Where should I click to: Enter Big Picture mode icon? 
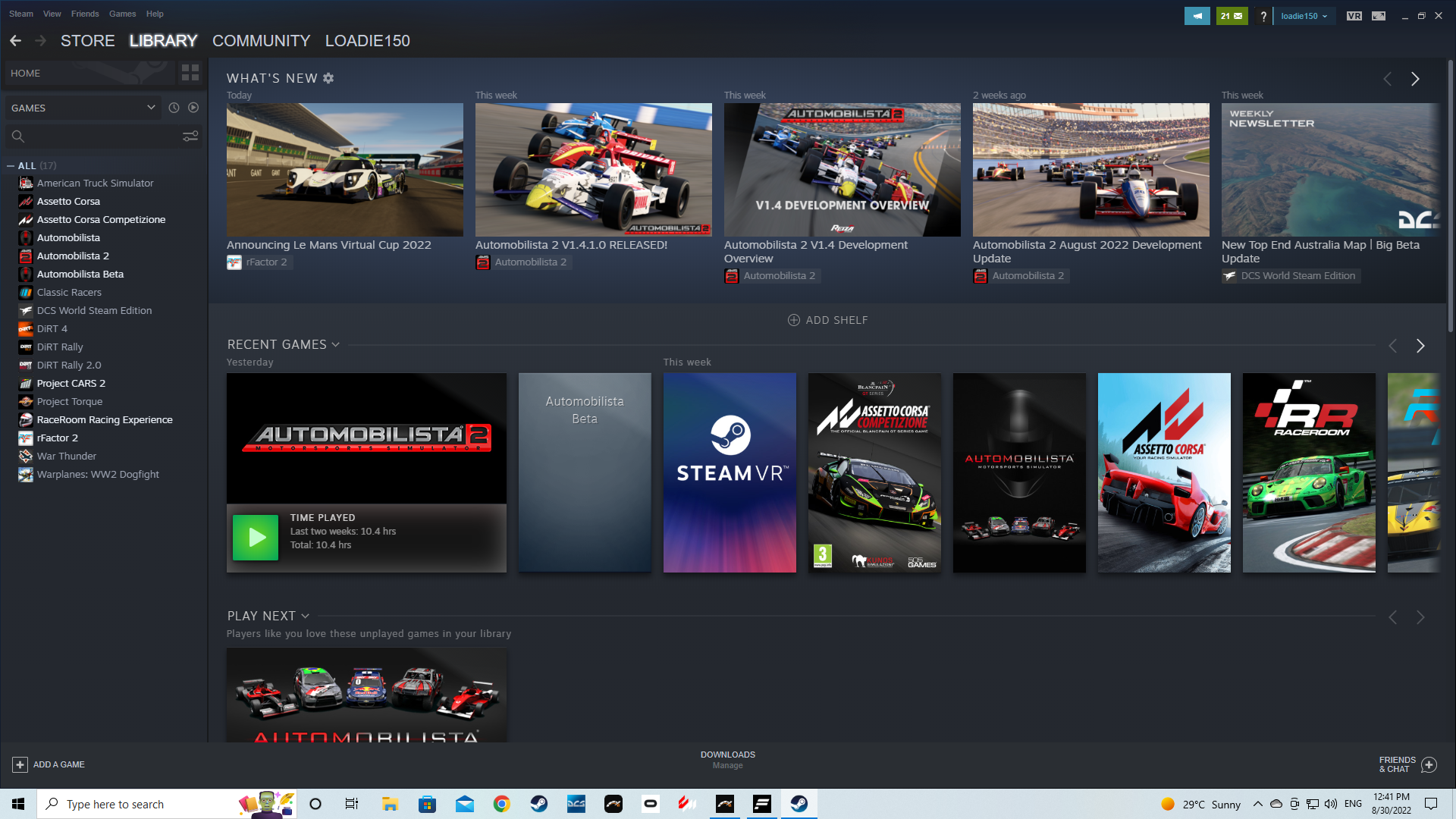point(1379,16)
